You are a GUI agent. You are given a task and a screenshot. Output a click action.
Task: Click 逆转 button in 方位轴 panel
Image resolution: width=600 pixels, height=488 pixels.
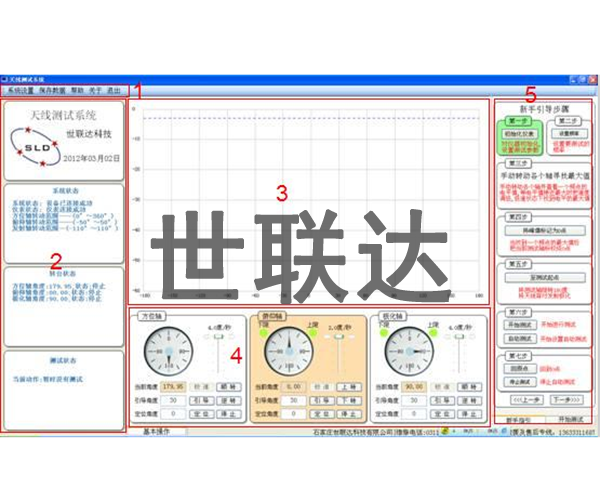pos(229,400)
